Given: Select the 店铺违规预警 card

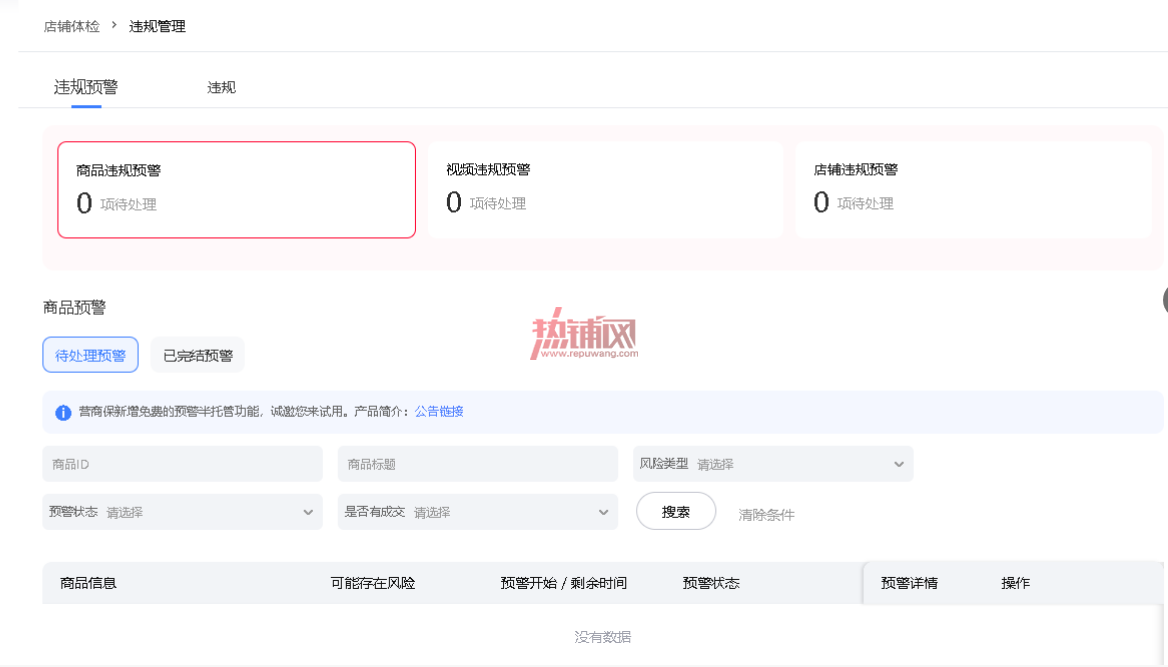Looking at the screenshot, I should [973, 189].
